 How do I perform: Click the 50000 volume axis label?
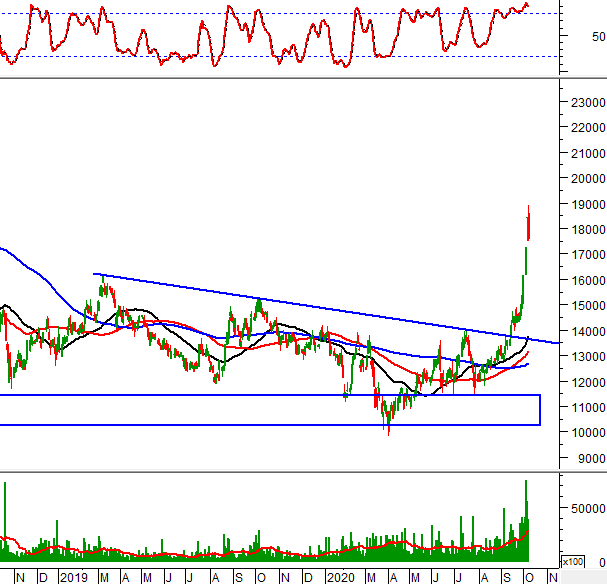[588, 509]
